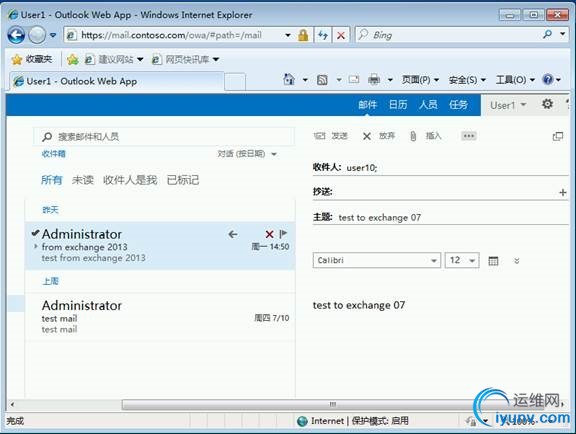Open the search provider dropdown arrow

(562, 35)
